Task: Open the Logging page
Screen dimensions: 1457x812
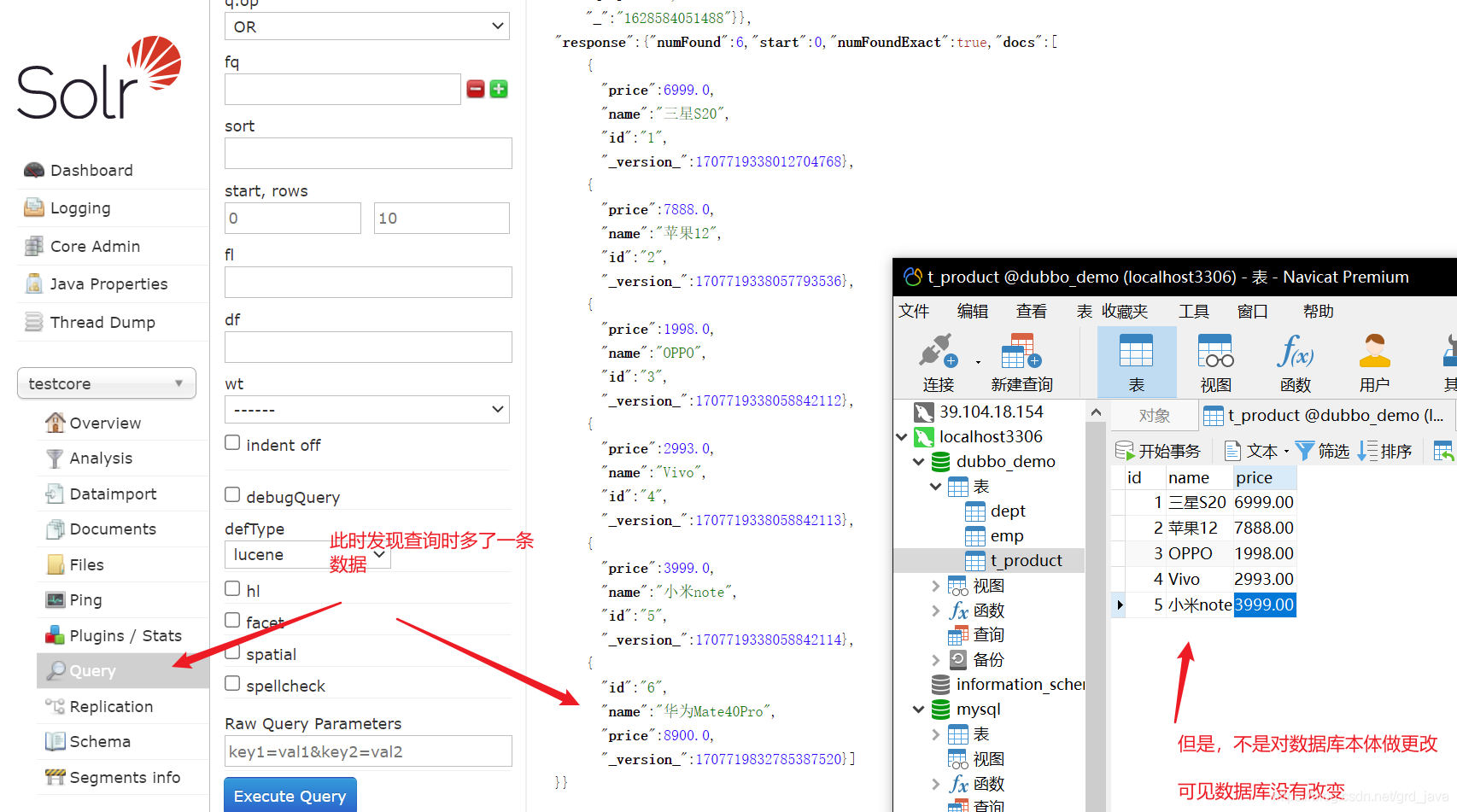Action: 79,207
